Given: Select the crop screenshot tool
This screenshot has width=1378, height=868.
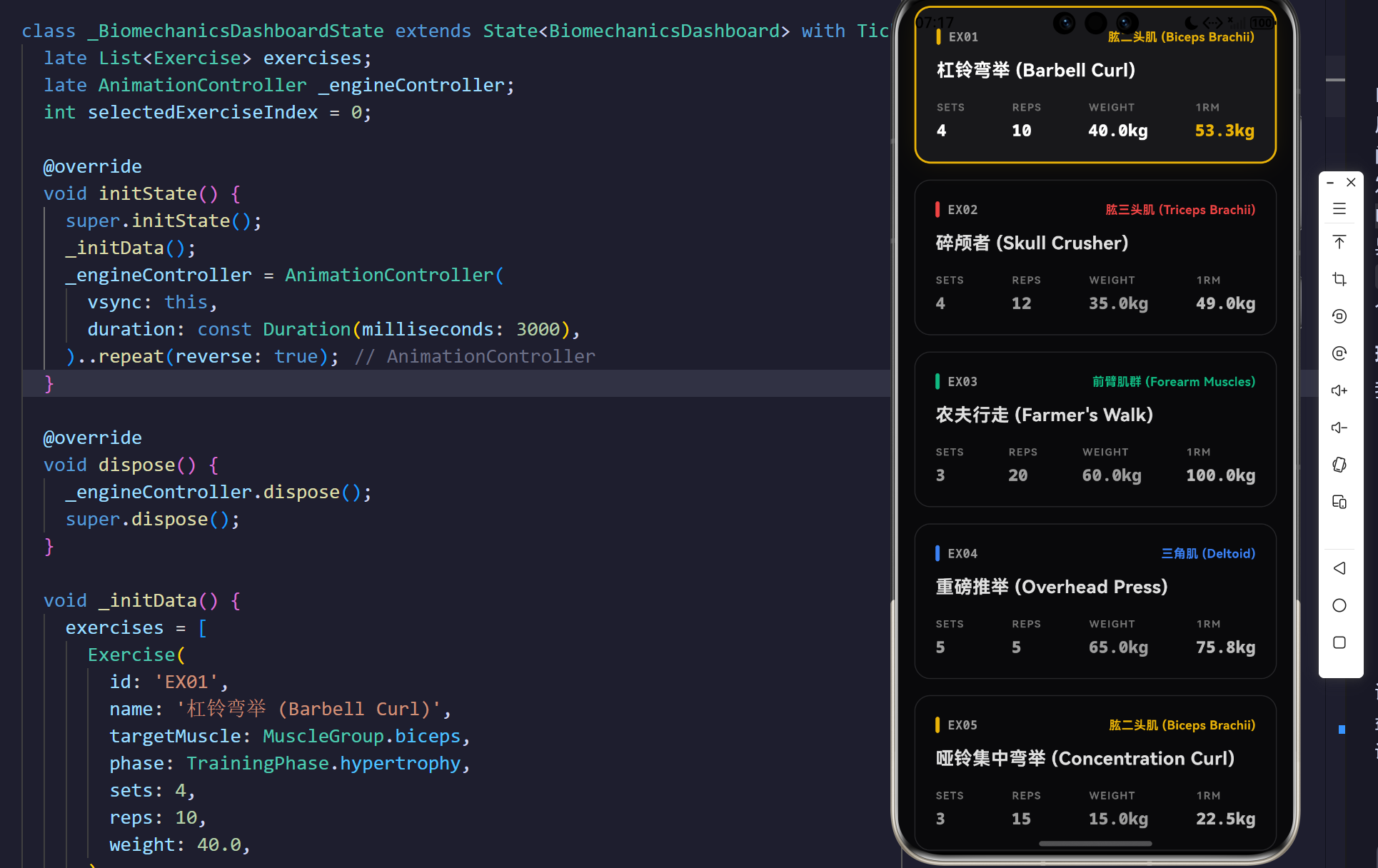Looking at the screenshot, I should point(1339,279).
